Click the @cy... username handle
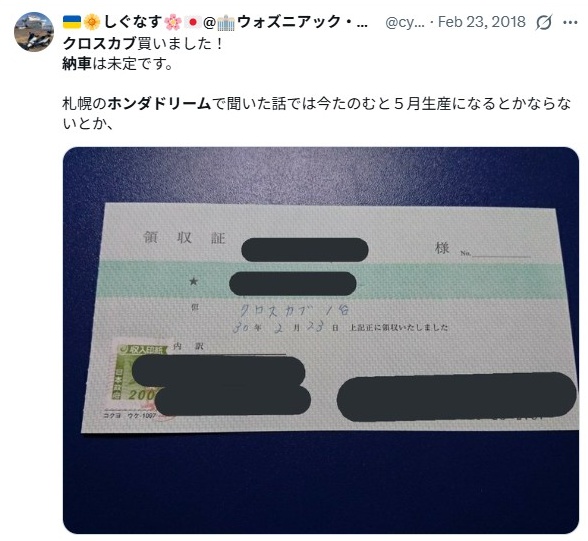The height and width of the screenshot is (541, 588). click(405, 22)
